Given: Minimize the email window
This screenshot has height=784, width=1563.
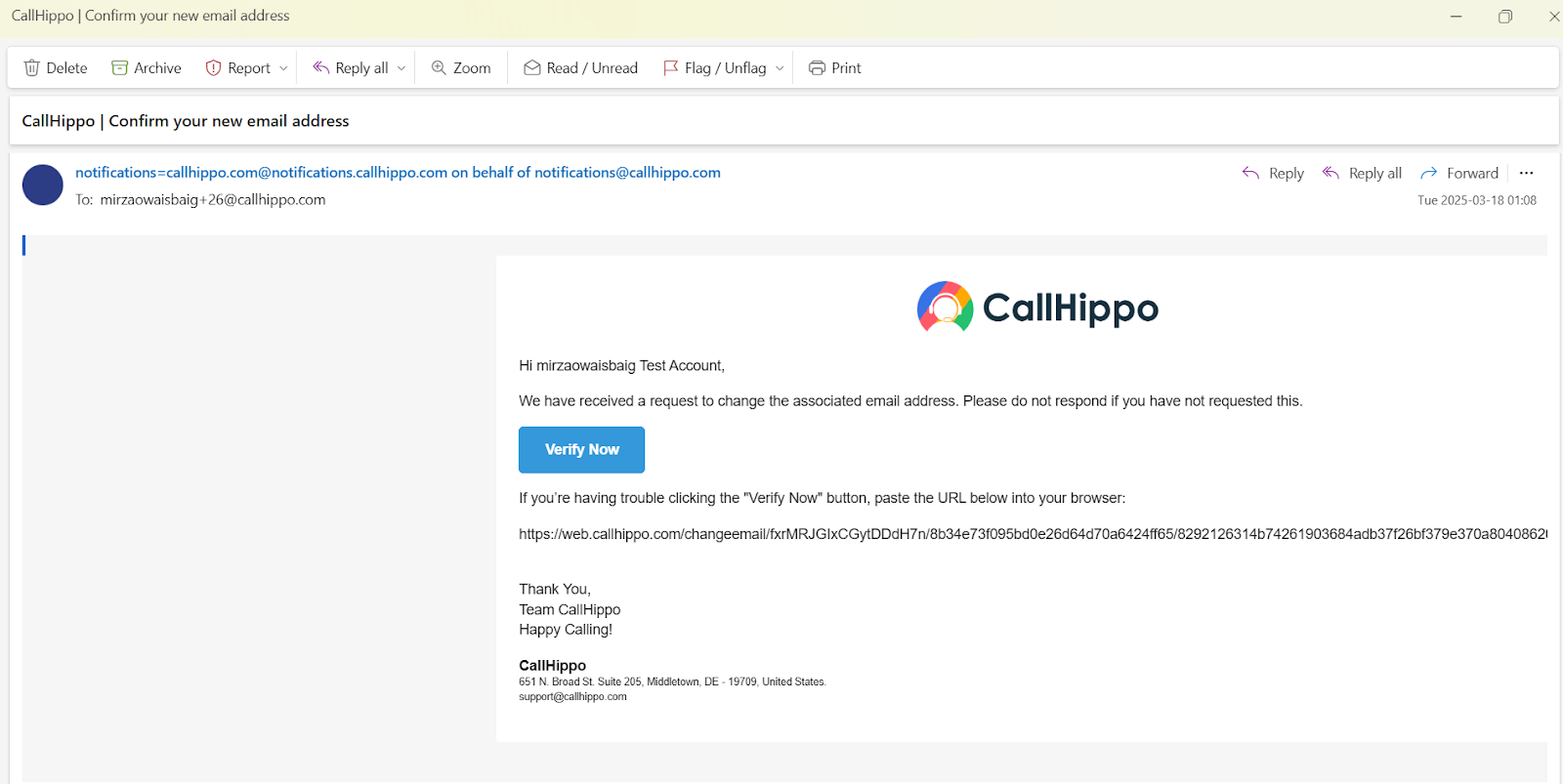Looking at the screenshot, I should tap(1456, 16).
